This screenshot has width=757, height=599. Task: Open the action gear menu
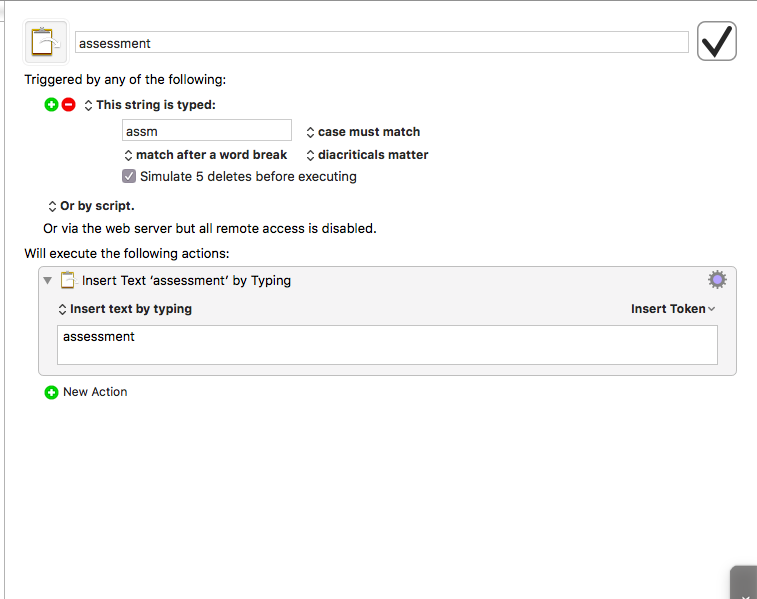[717, 280]
